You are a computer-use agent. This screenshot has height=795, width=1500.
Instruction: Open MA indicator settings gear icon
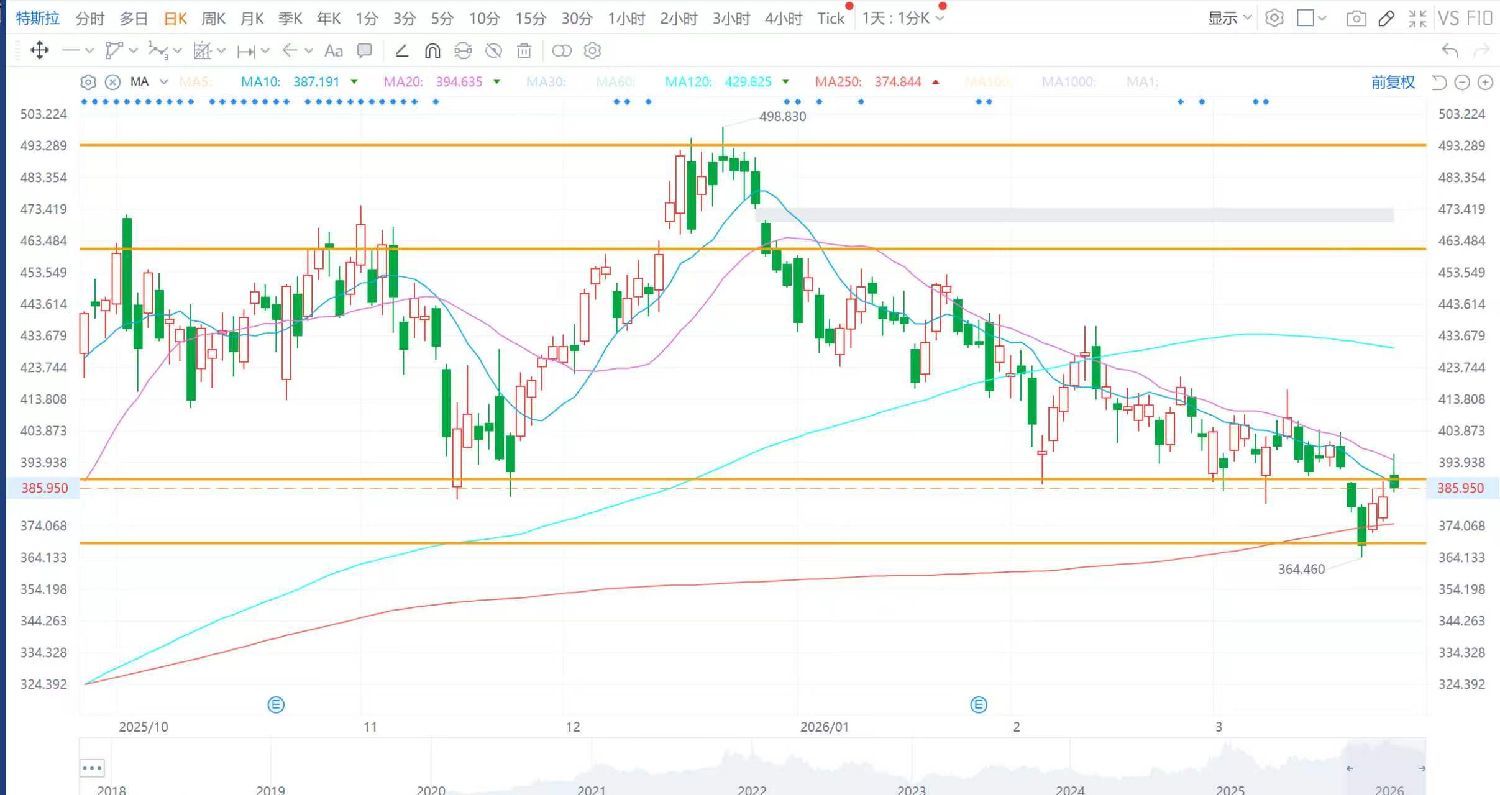(88, 82)
